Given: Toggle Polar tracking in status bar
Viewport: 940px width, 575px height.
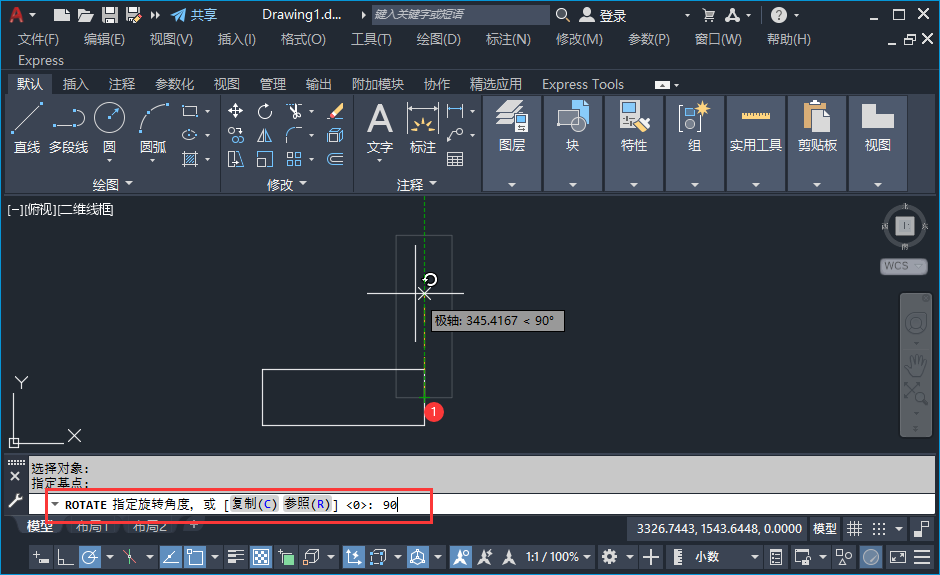Looking at the screenshot, I should coord(90,558).
